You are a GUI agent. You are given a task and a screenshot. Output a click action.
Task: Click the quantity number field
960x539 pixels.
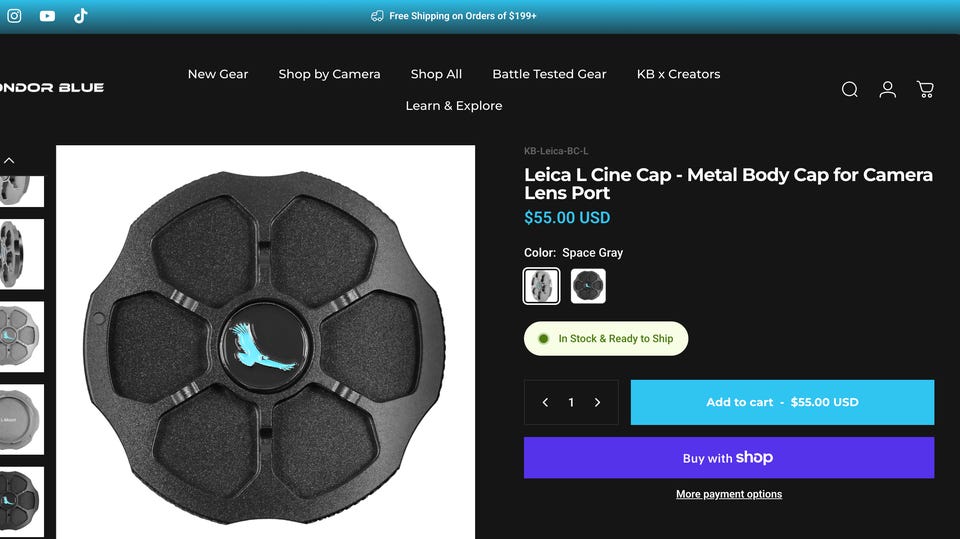(571, 402)
